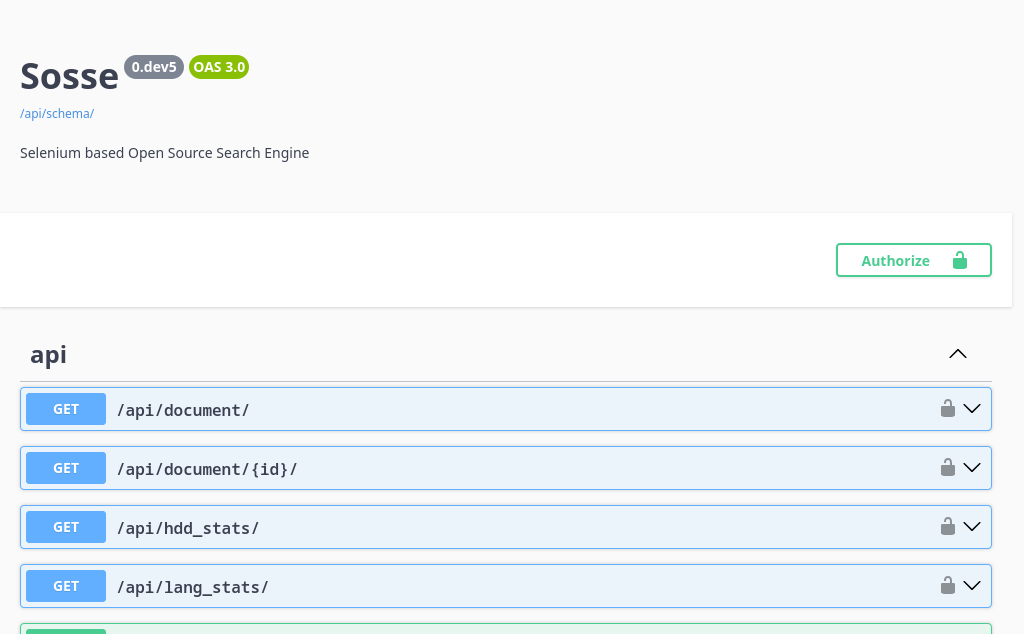The width and height of the screenshot is (1024, 634).
Task: Click the lock icon on /api/lang_stats/ row
Action: (948, 586)
